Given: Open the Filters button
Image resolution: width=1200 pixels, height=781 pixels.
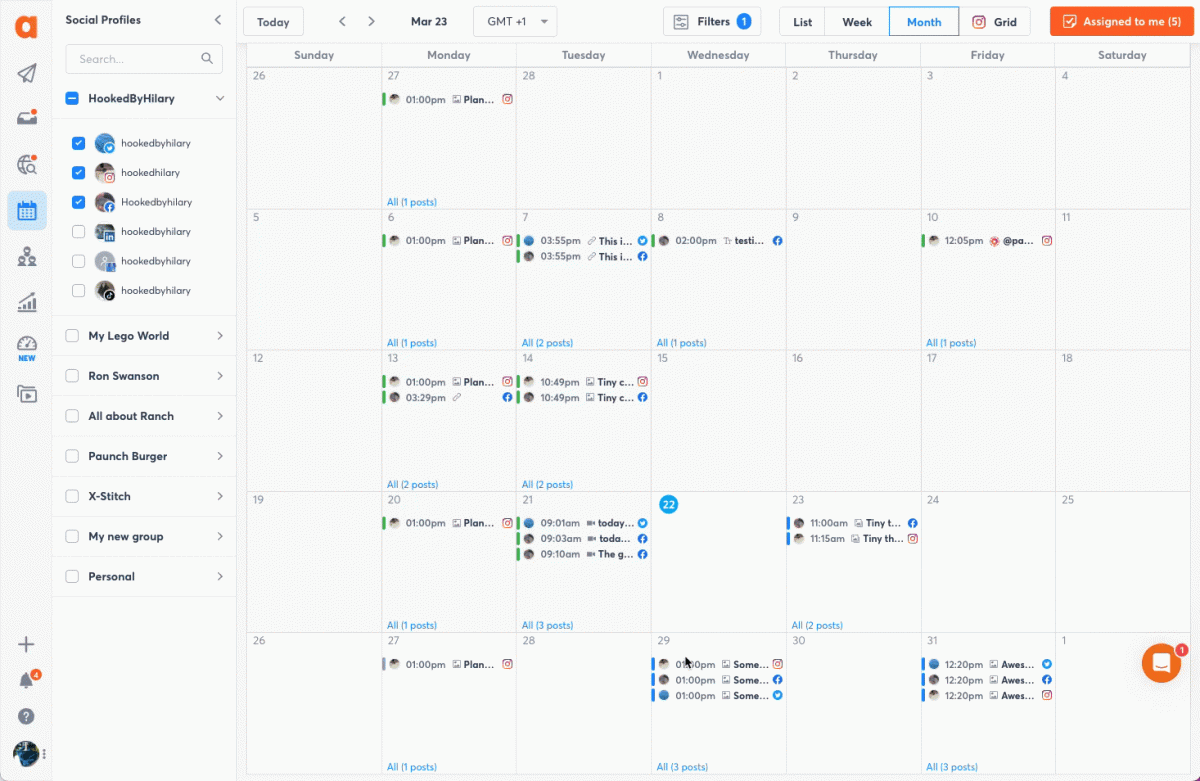Looking at the screenshot, I should click(712, 22).
